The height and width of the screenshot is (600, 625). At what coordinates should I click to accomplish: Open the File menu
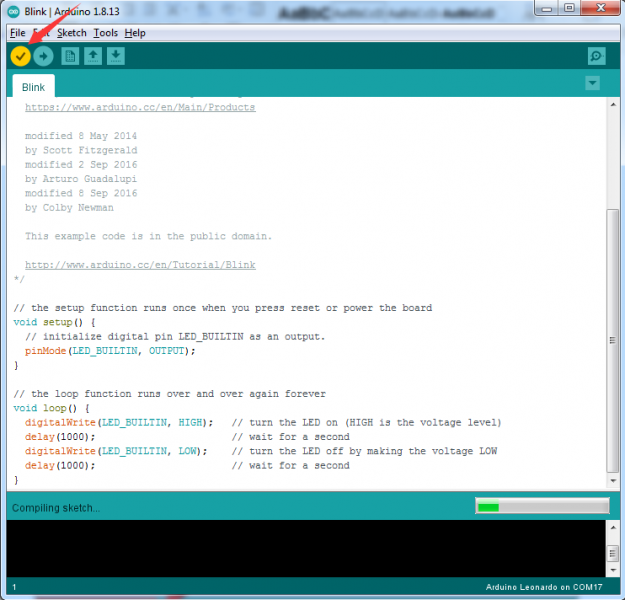18,33
